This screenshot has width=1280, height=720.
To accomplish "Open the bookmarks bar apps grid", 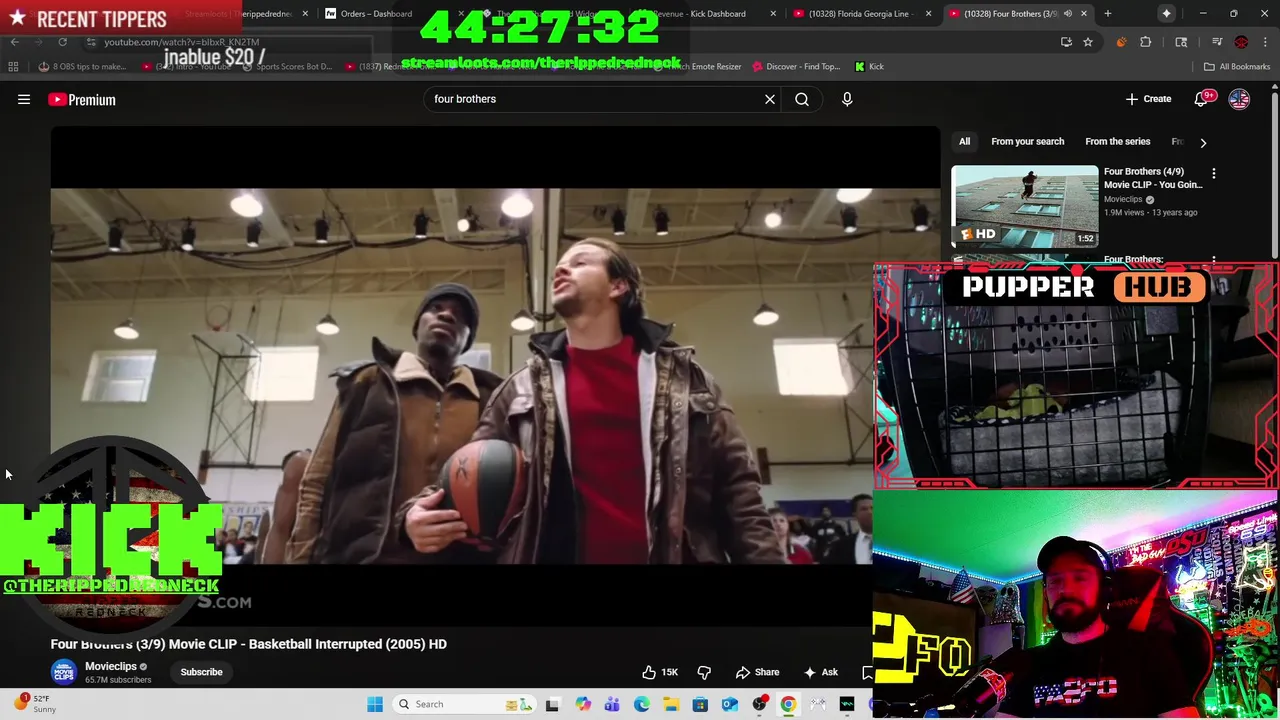I will click(x=13, y=66).
